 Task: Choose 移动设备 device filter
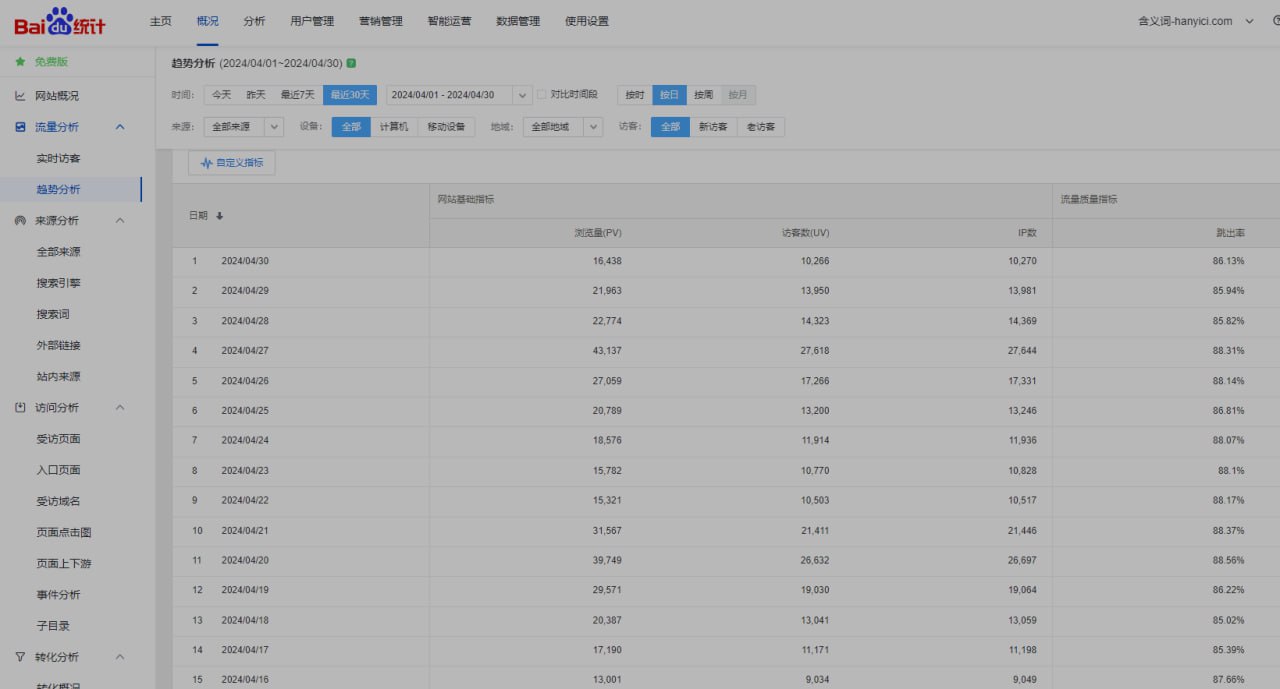(x=446, y=127)
